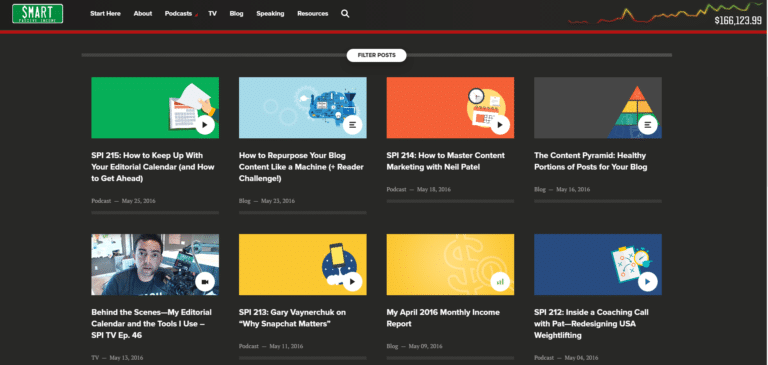This screenshot has height=365, width=768.
Task: Open the article icon on Repurpose Blog Content
Action: [352, 125]
